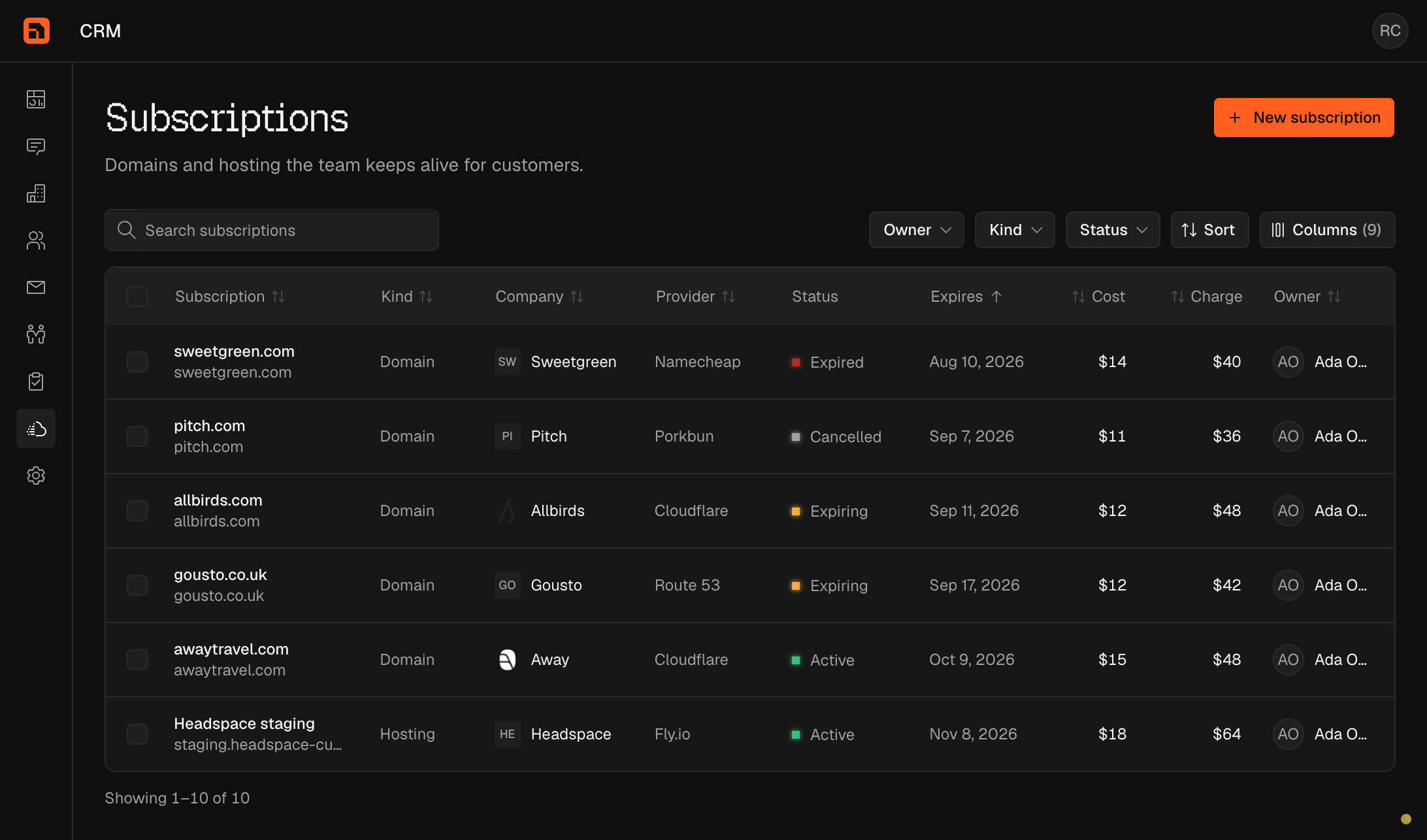Check the Headspace staging row checkbox

pyautogui.click(x=137, y=734)
